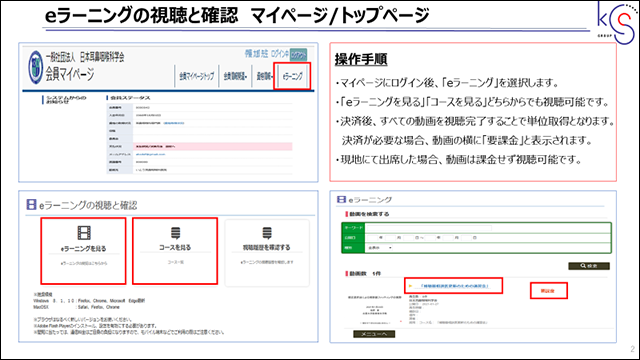Viewport: 640px width, 360px height.
Task: Click the MacOSX supported browsers line
Action: 76,307
